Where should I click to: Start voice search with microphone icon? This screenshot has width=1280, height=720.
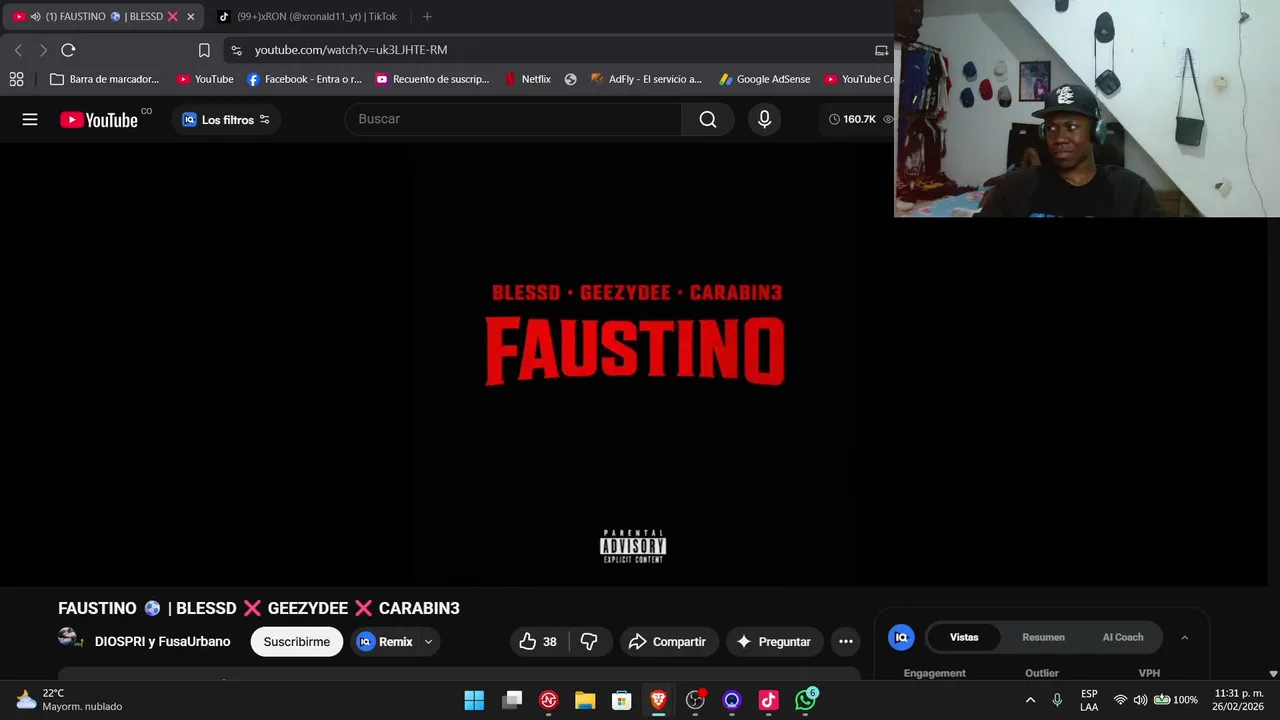click(x=764, y=119)
